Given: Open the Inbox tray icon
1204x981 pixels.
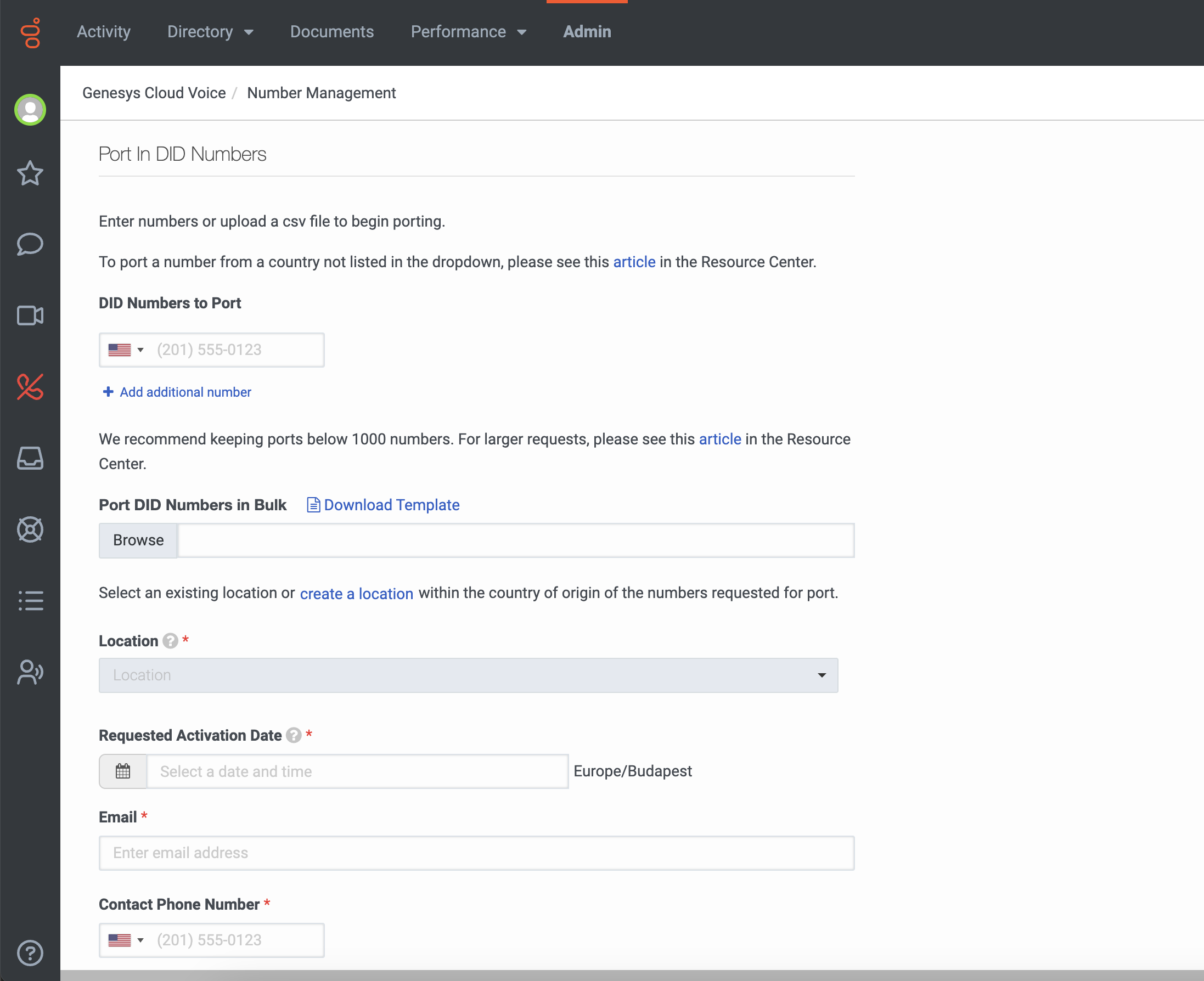Looking at the screenshot, I should point(30,458).
